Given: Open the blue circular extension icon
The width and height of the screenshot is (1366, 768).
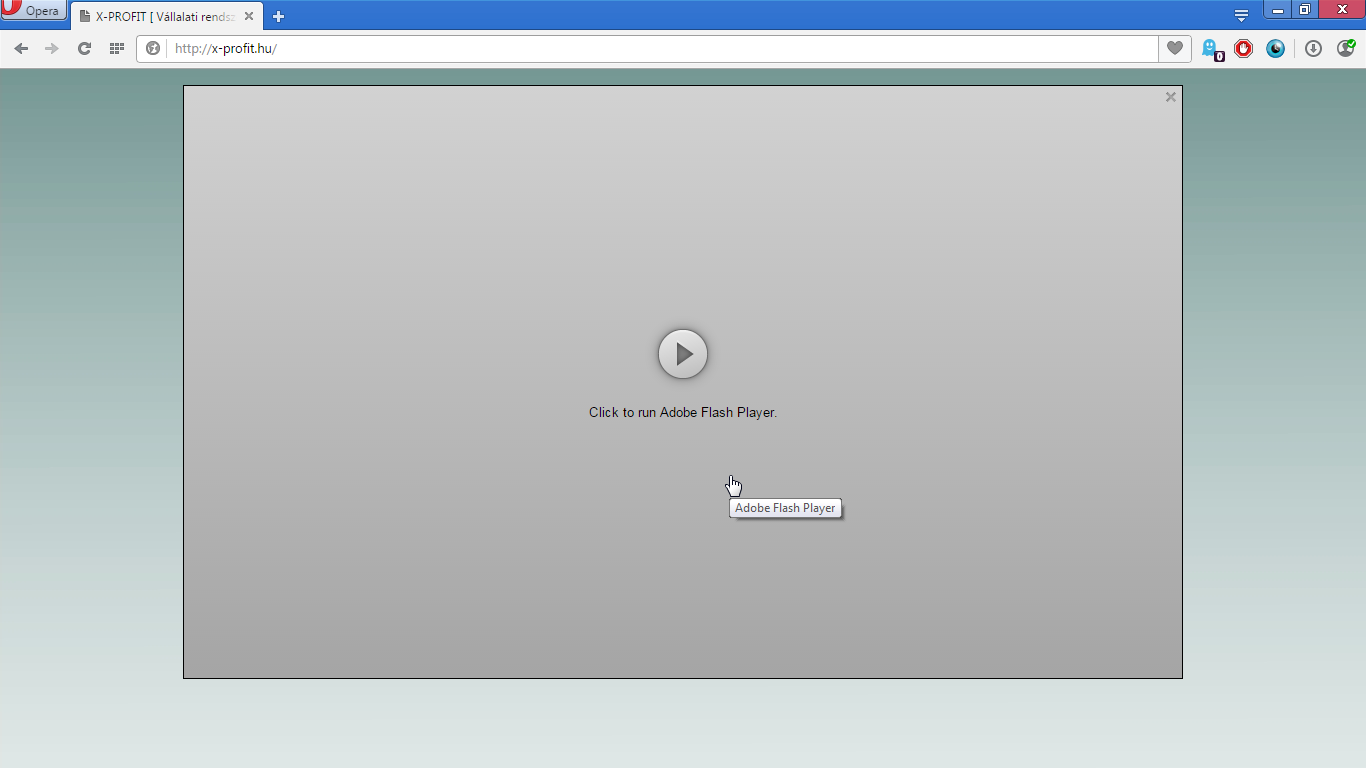Looking at the screenshot, I should 1275,48.
